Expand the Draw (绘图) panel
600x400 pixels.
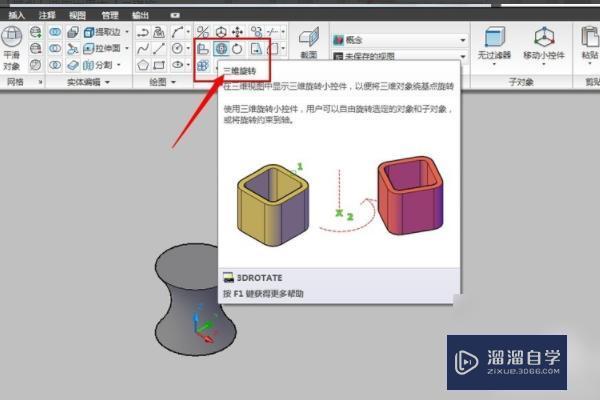coord(163,82)
